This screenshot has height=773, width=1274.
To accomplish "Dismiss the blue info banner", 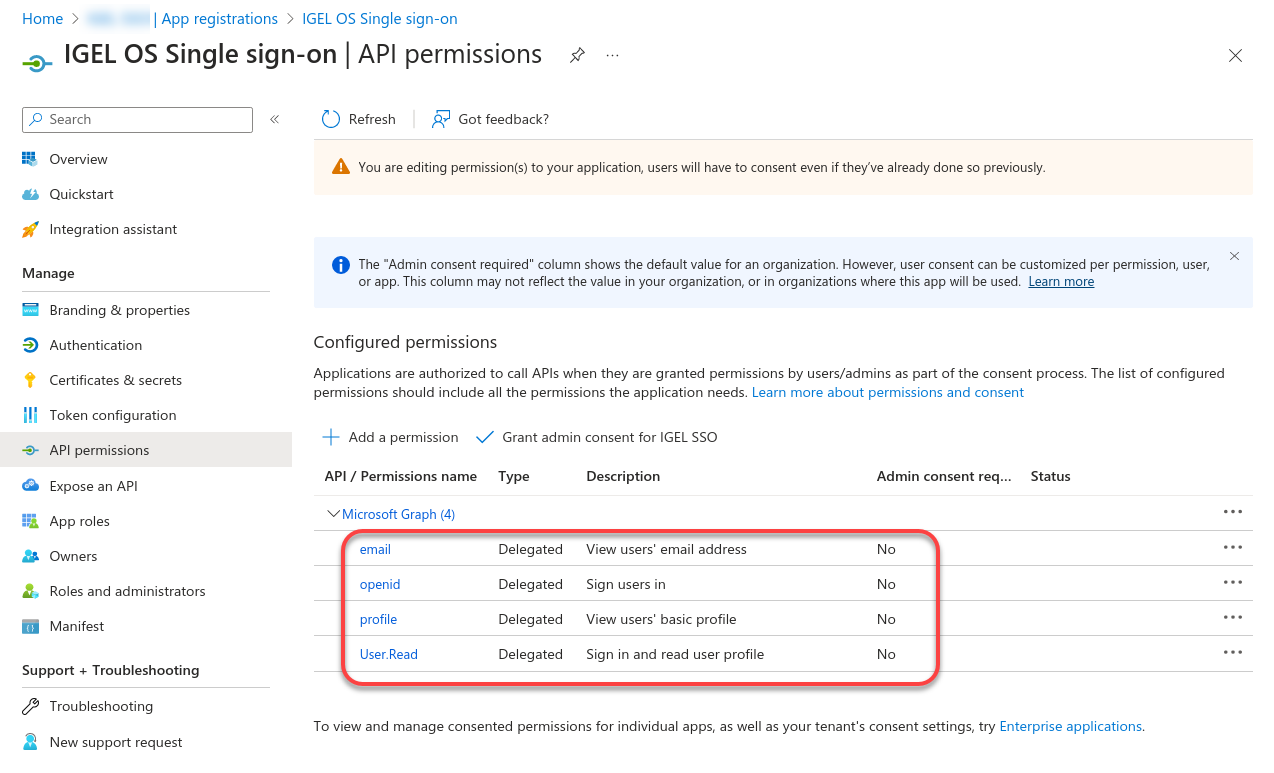I will pos(1234,256).
